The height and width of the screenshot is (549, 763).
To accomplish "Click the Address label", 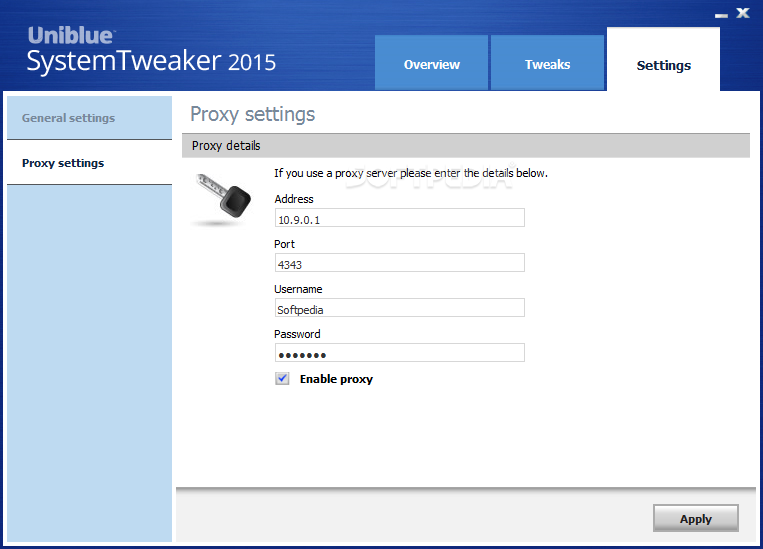I will 294,199.
